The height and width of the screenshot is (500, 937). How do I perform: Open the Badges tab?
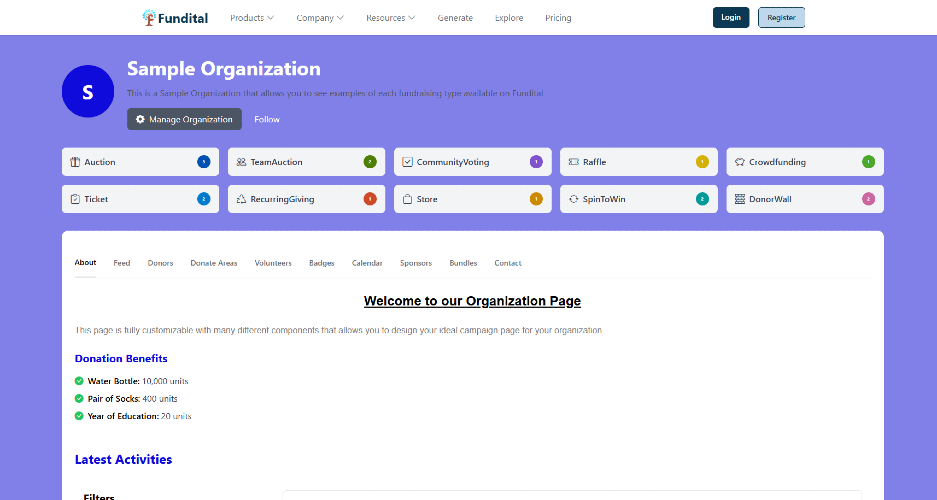pyautogui.click(x=321, y=263)
